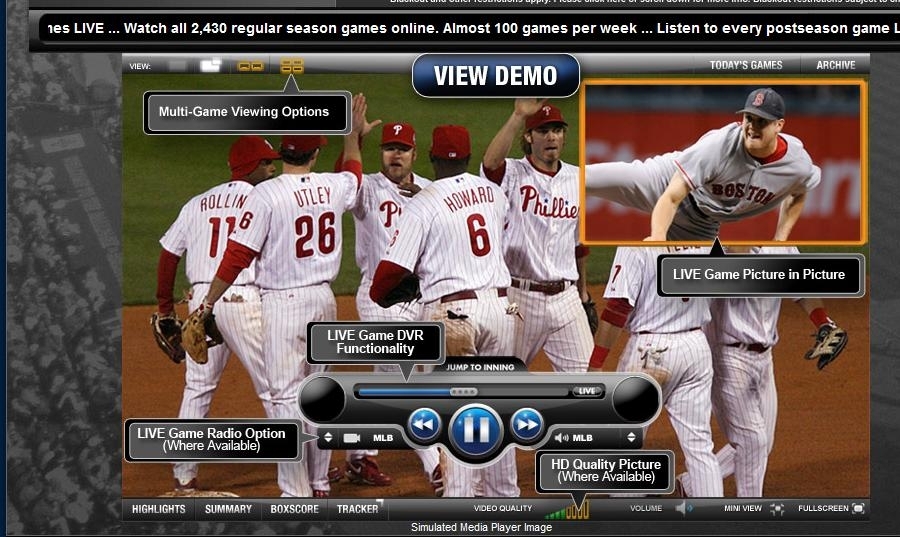Jump to LIVE on the timeline
Image resolution: width=900 pixels, height=537 pixels.
coord(587,391)
